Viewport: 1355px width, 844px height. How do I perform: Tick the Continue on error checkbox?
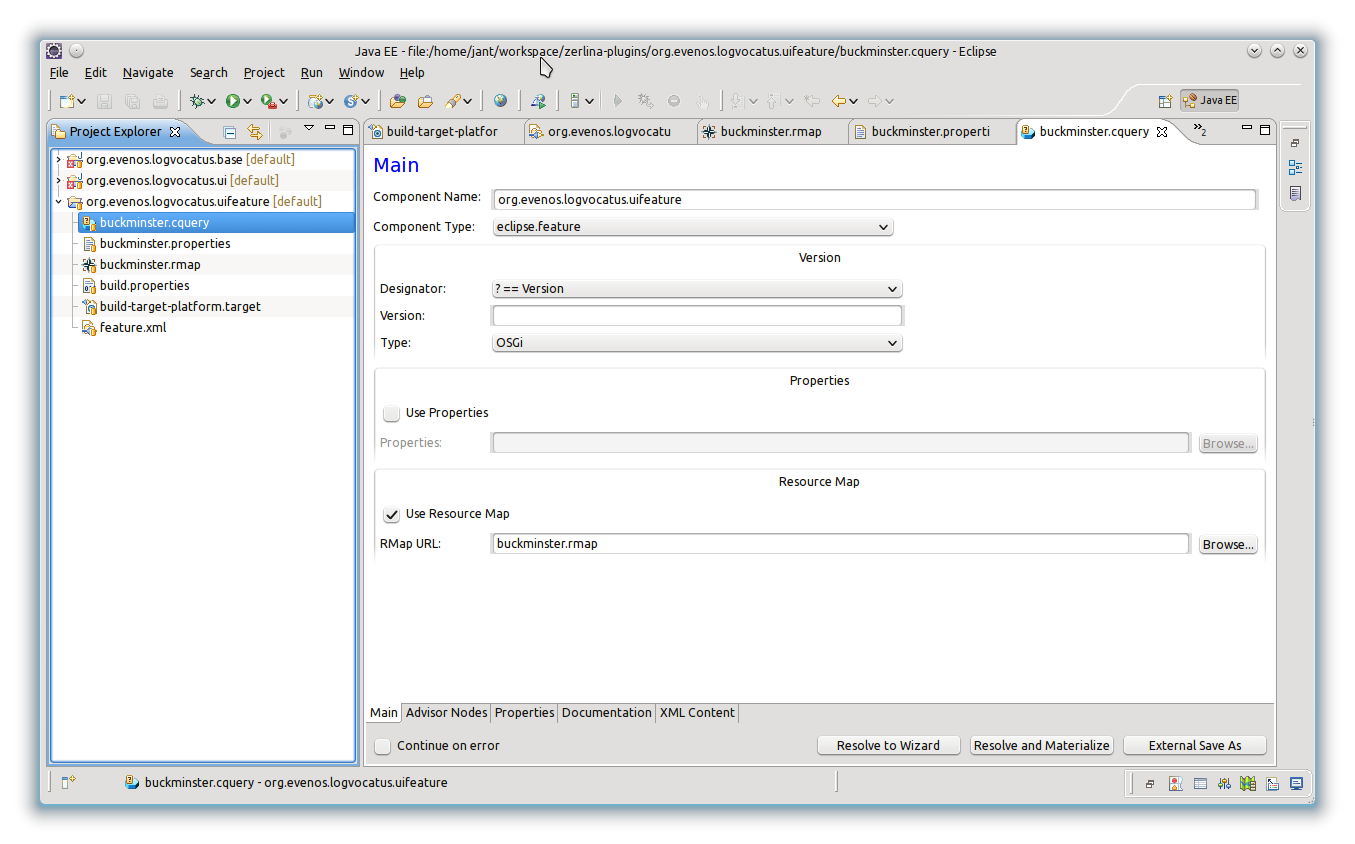(x=383, y=746)
